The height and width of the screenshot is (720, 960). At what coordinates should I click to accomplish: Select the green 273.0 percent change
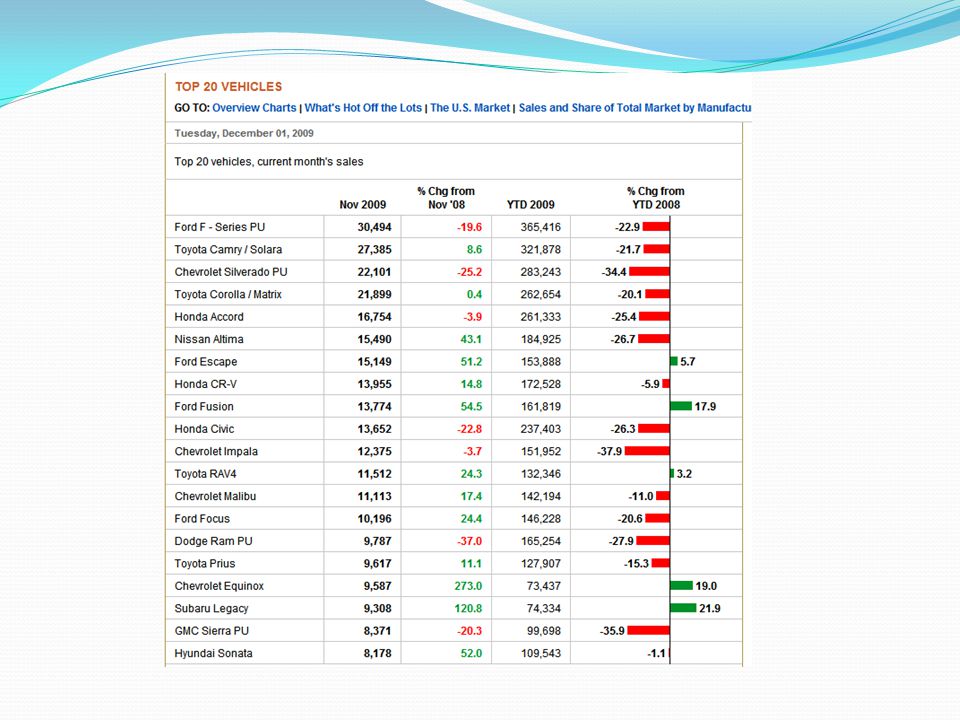click(x=468, y=587)
